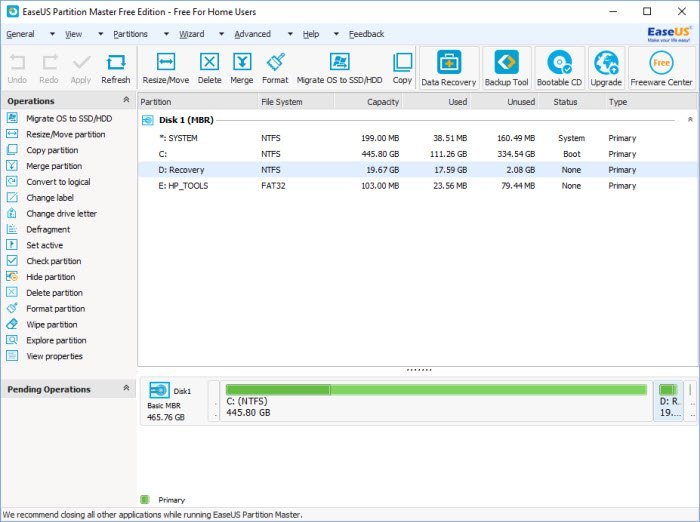Collapse the Disk 1 (MBR) group
This screenshot has width=700, height=522.
[690, 120]
